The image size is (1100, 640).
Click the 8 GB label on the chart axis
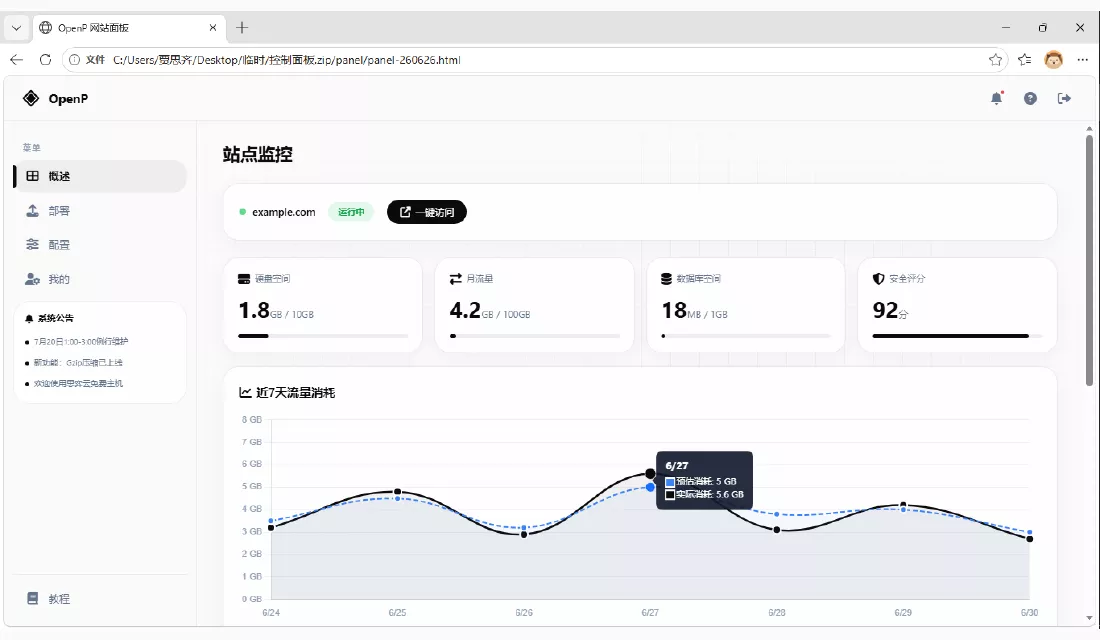[x=252, y=420]
